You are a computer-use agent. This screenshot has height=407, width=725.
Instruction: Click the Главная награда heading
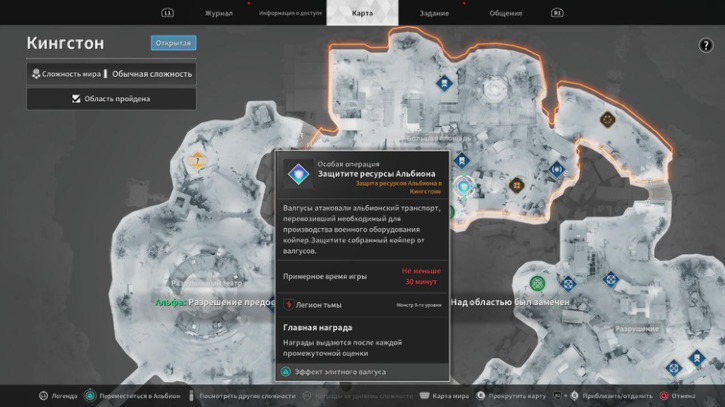tap(317, 327)
